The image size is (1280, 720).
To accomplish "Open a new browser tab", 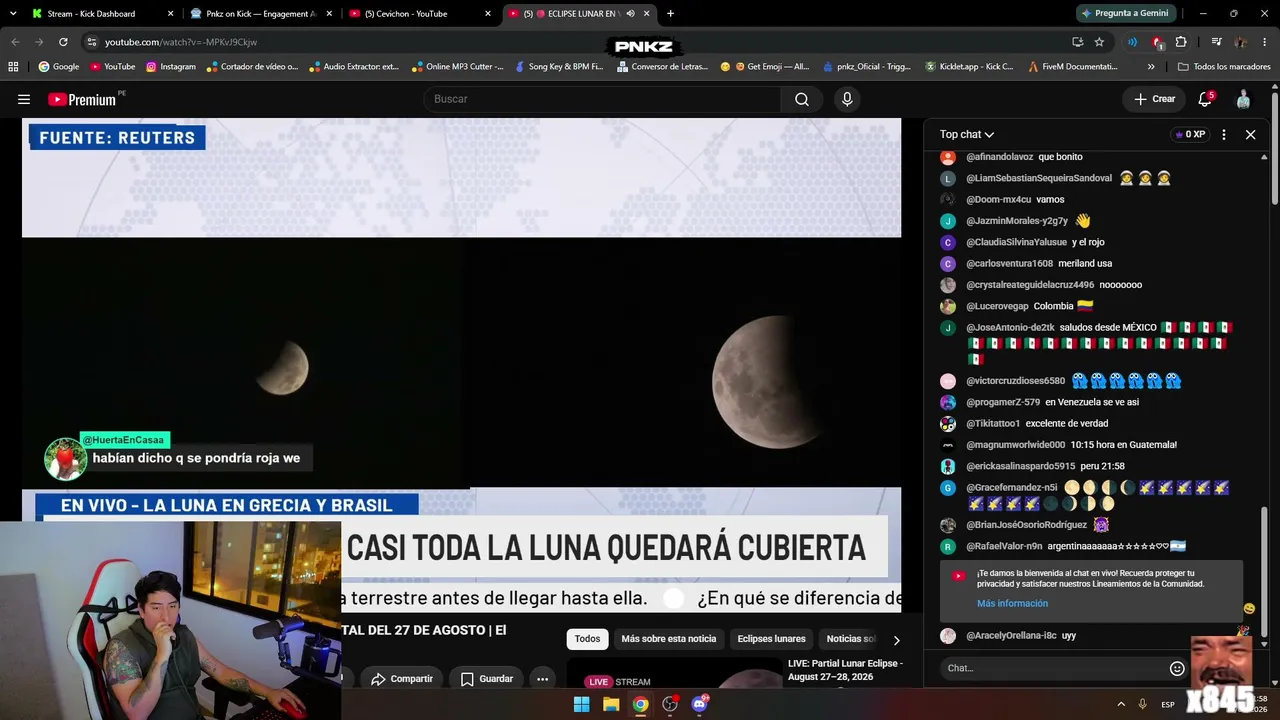I will click(x=670, y=14).
